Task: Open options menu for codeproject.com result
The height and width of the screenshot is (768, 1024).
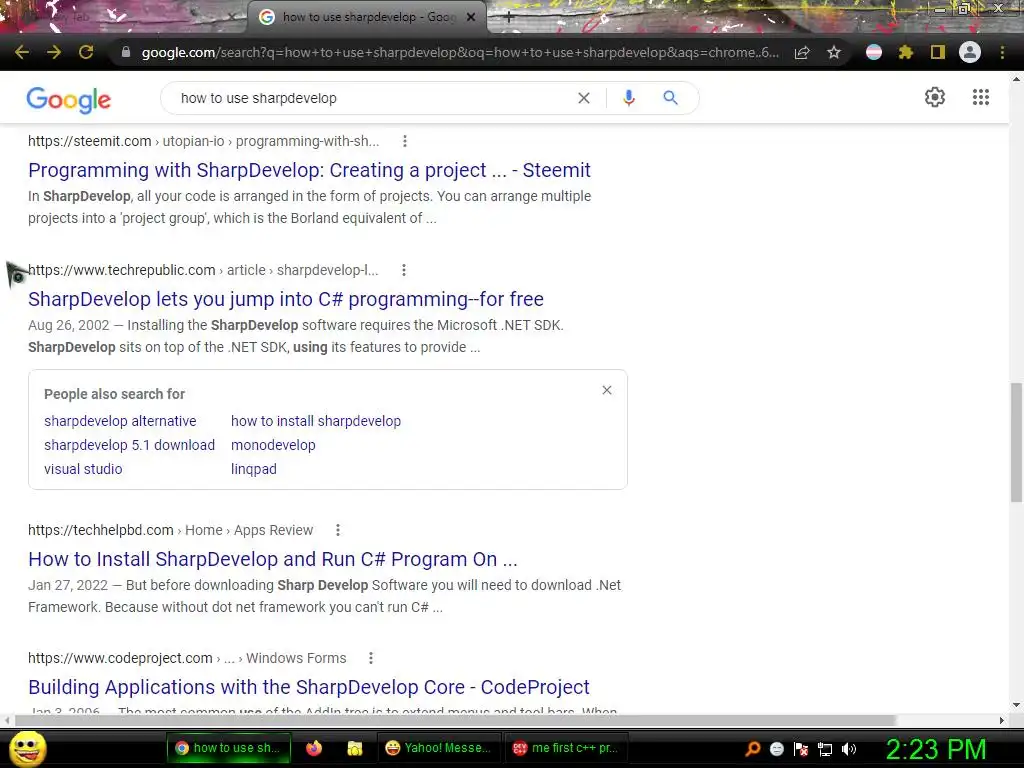Action: pyautogui.click(x=371, y=658)
